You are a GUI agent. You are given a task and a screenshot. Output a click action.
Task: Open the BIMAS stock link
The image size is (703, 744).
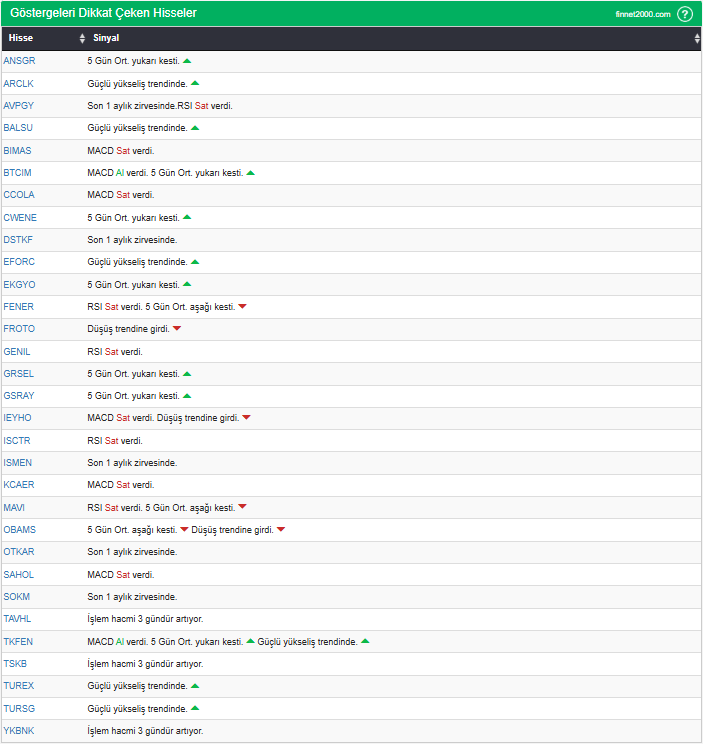[x=17, y=151]
